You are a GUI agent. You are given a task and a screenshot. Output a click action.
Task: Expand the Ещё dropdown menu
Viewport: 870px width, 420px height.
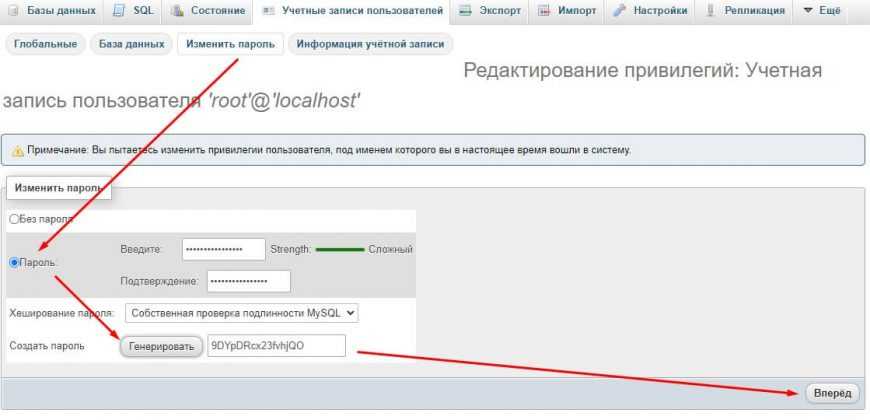click(x=822, y=11)
